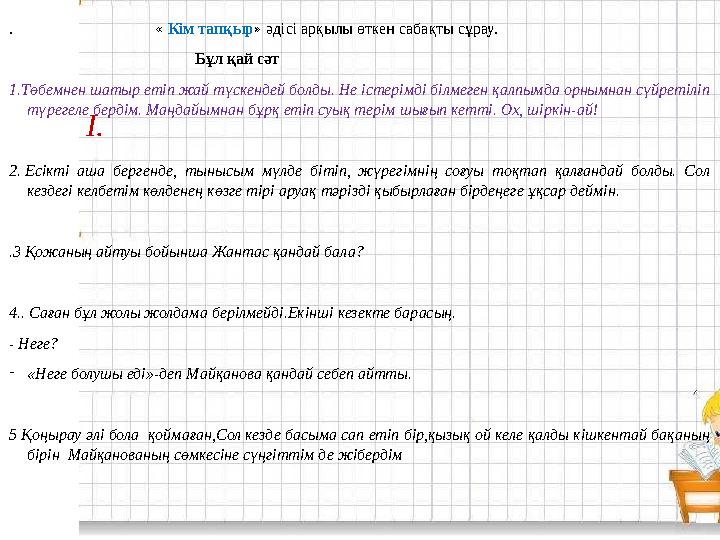Click the sentence beginning «5 Қоңырау әлі бола қоймаған»

[360, 434]
